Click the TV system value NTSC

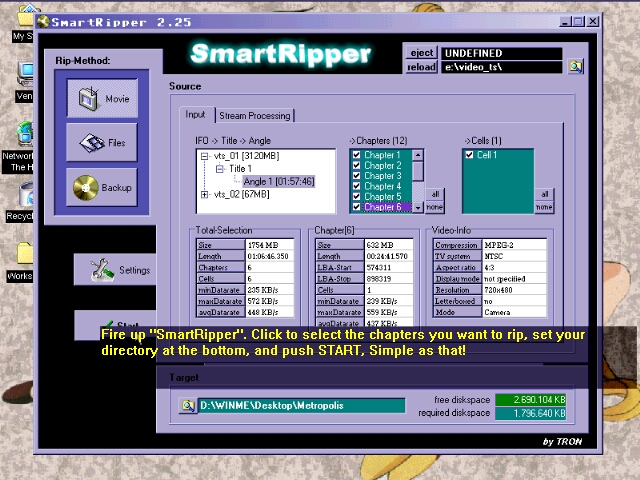(x=514, y=256)
